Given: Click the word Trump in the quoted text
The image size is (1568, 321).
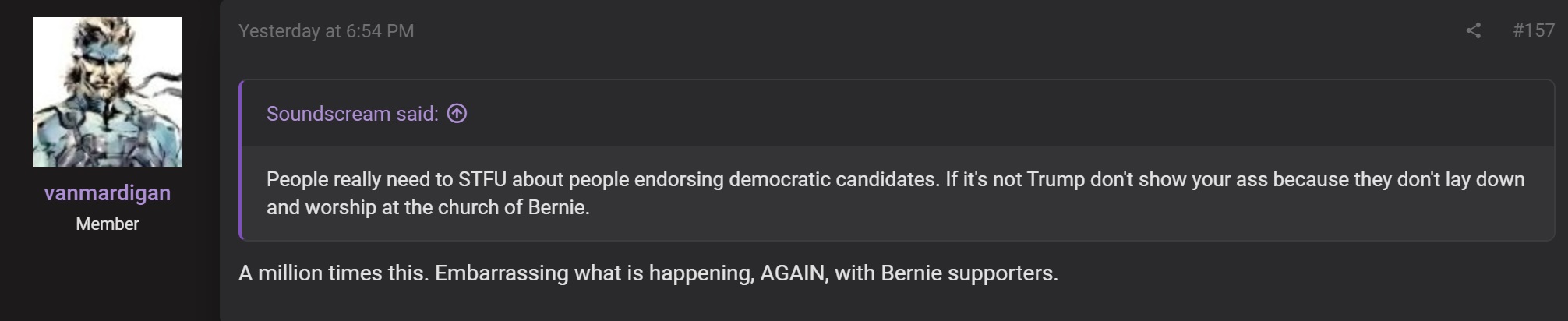Looking at the screenshot, I should (x=1056, y=179).
